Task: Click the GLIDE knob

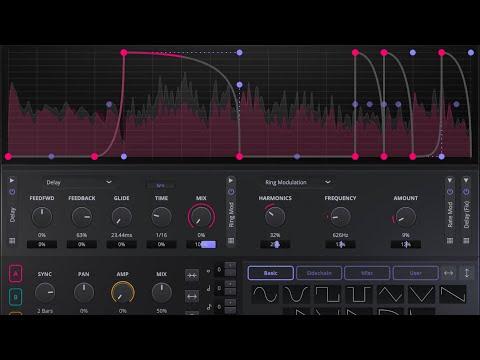Action: (121, 217)
